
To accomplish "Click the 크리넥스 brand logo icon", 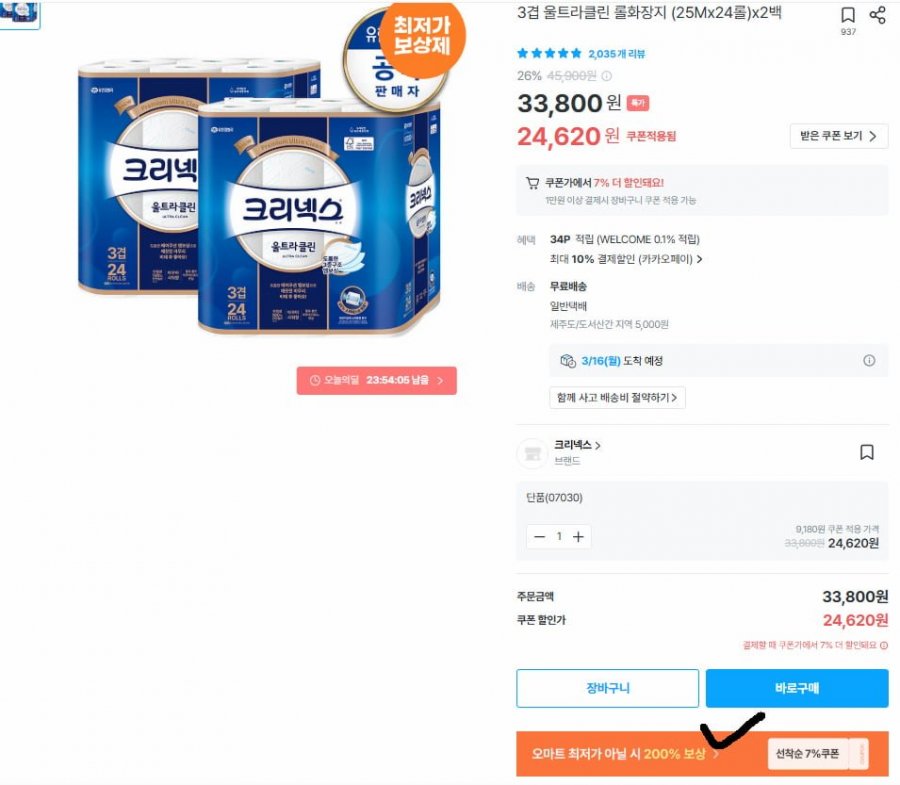I will point(533,453).
